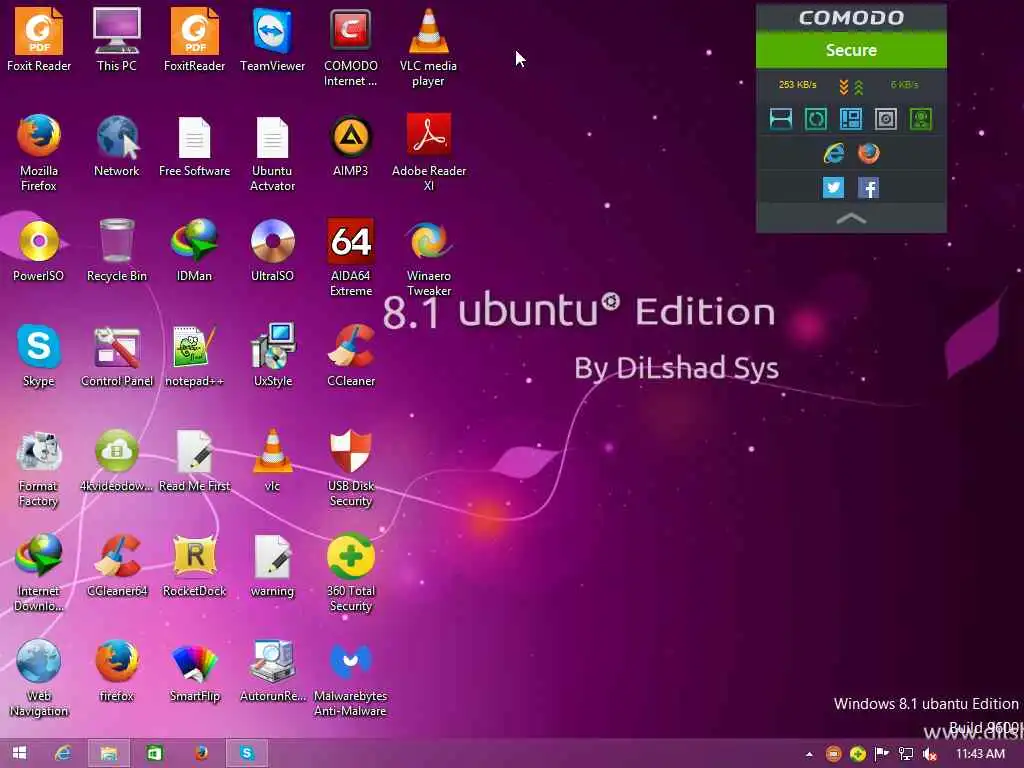Open File Explorer in taskbar
Image resolution: width=1024 pixels, height=768 pixels.
coord(108,753)
